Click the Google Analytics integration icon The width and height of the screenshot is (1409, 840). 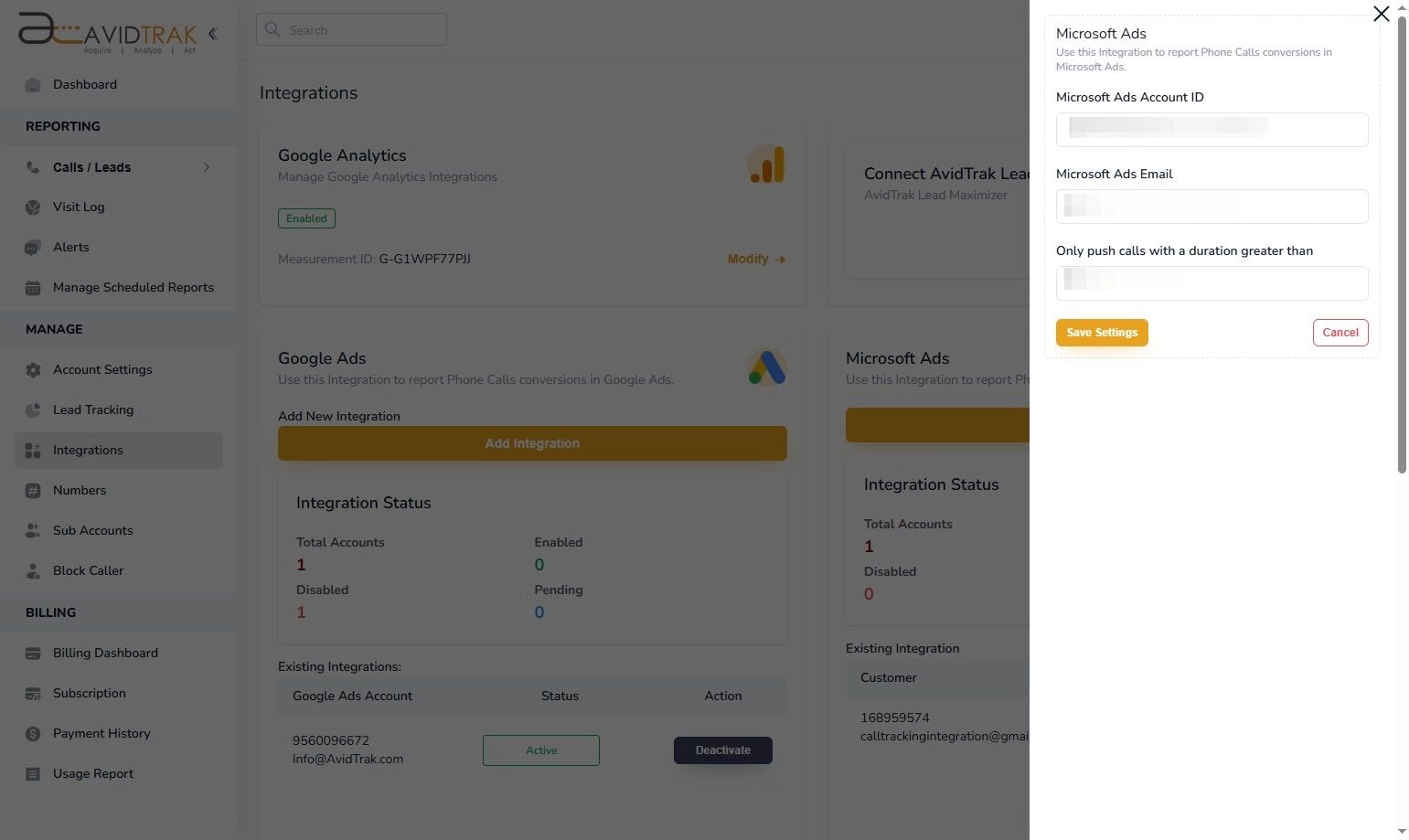click(766, 165)
